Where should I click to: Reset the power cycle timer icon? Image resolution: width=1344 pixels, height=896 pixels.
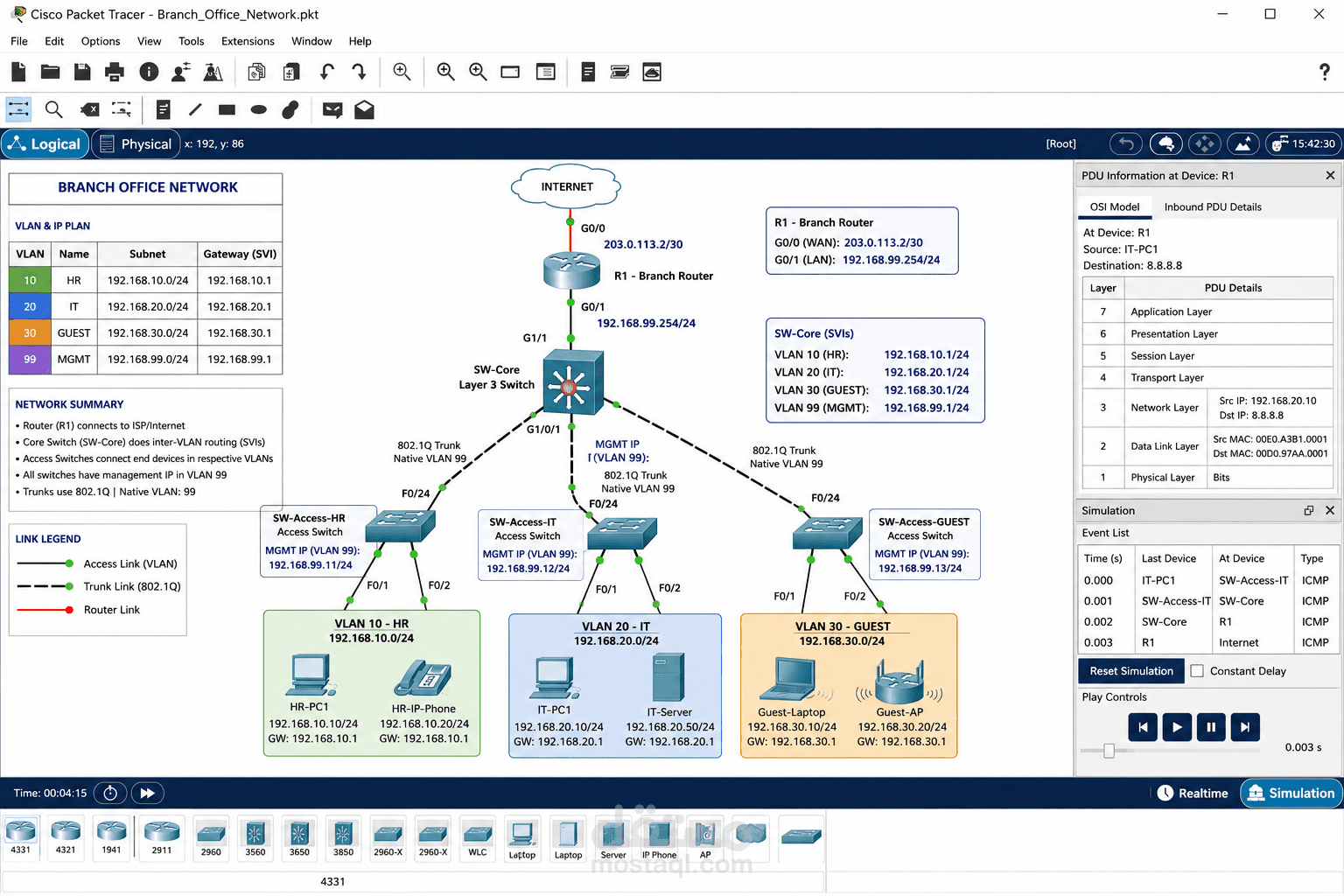click(110, 794)
